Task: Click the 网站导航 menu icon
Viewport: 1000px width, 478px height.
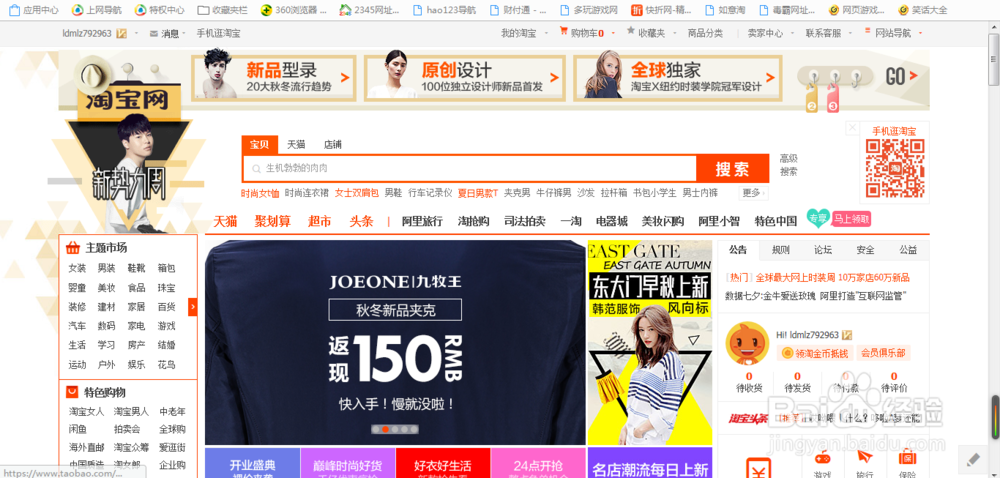Action: [867, 31]
